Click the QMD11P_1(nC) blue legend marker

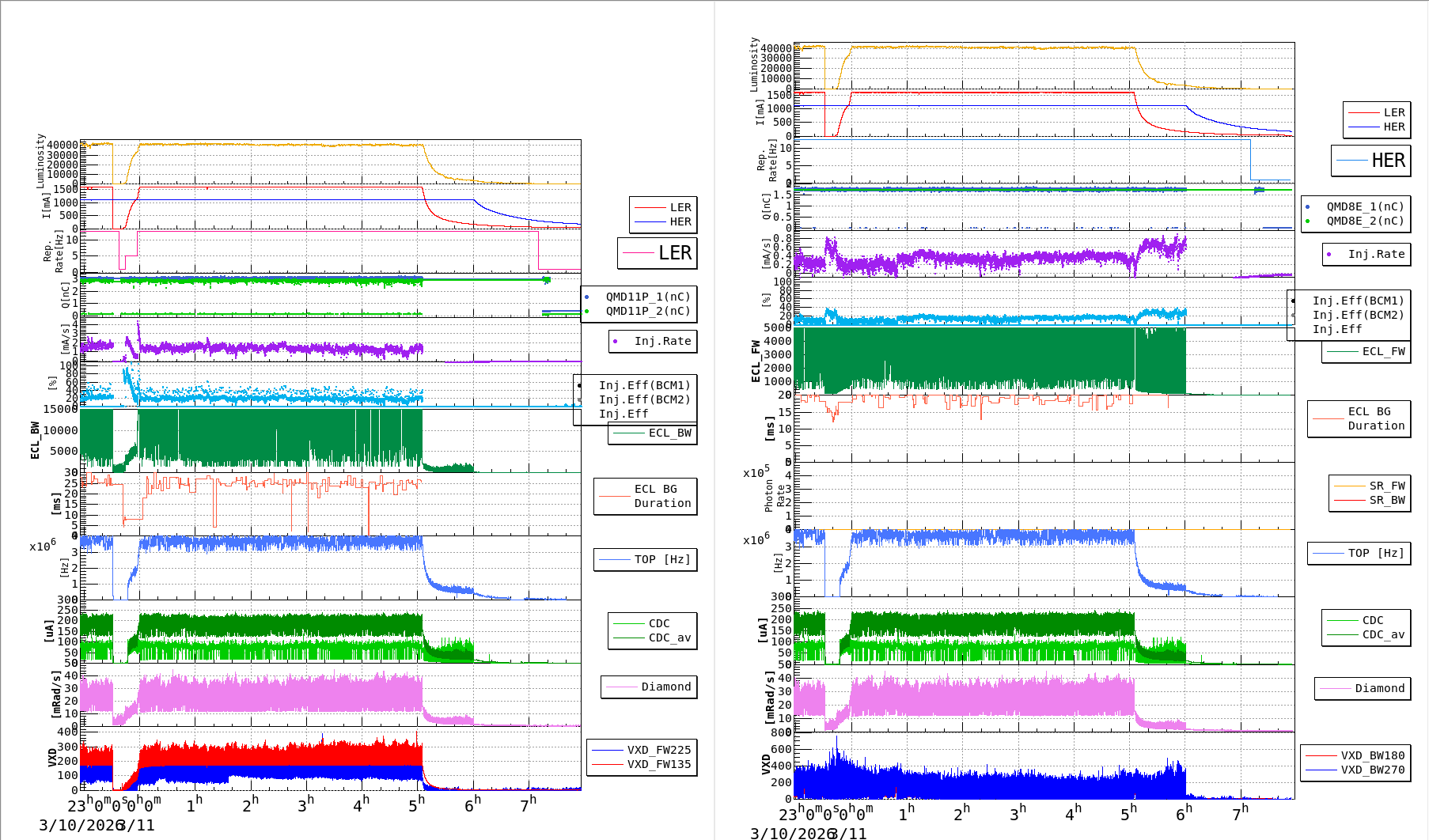pyautogui.click(x=586, y=297)
